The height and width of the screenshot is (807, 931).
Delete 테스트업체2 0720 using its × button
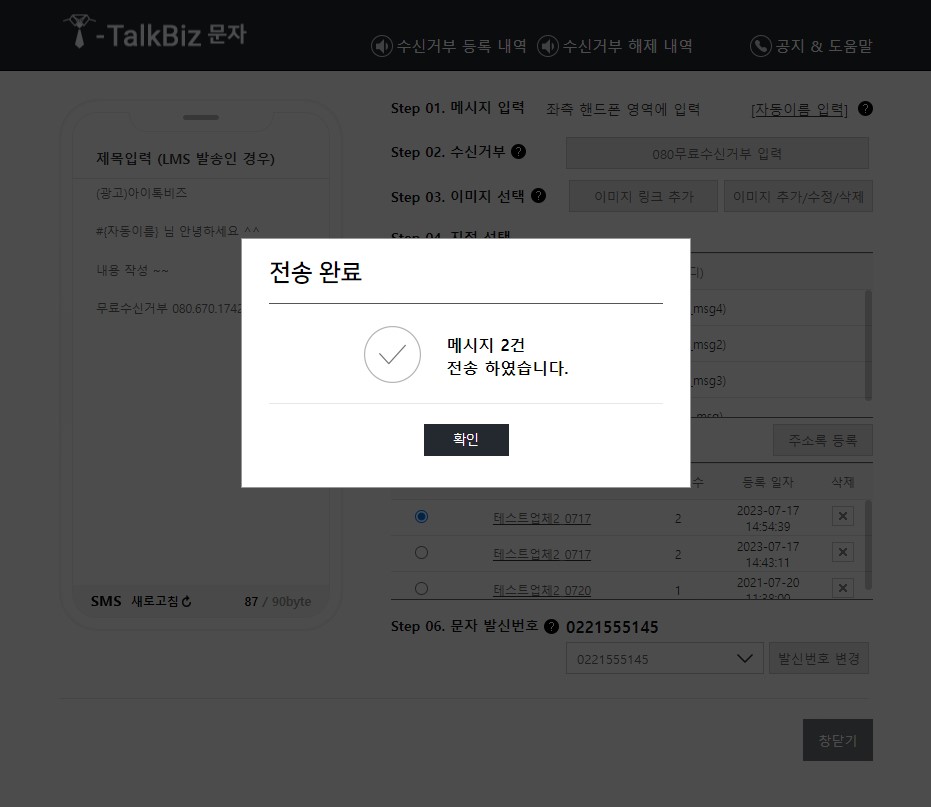pos(842,588)
